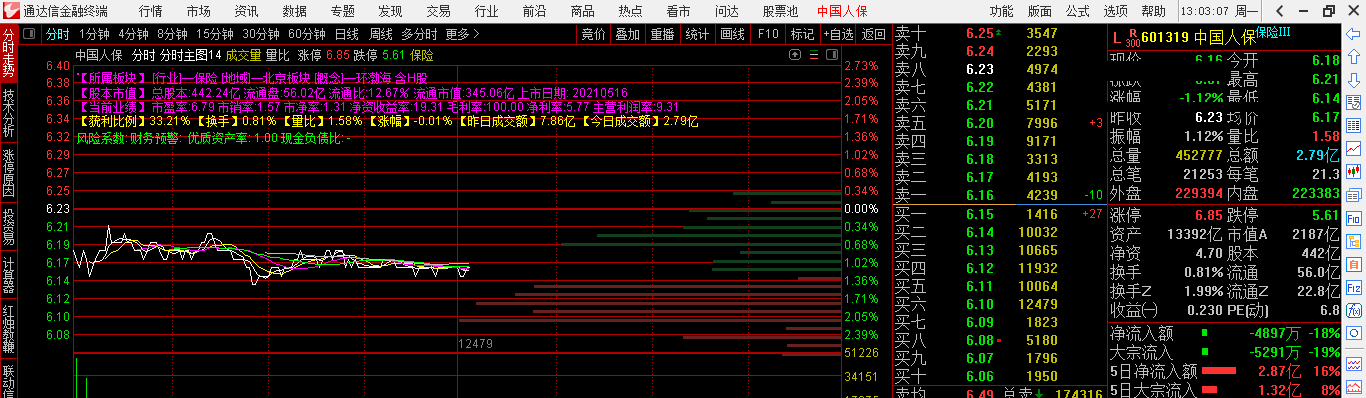1366x398 pixels.
Task: Select the 投资易 left sidebar tab
Action: (x=9, y=226)
